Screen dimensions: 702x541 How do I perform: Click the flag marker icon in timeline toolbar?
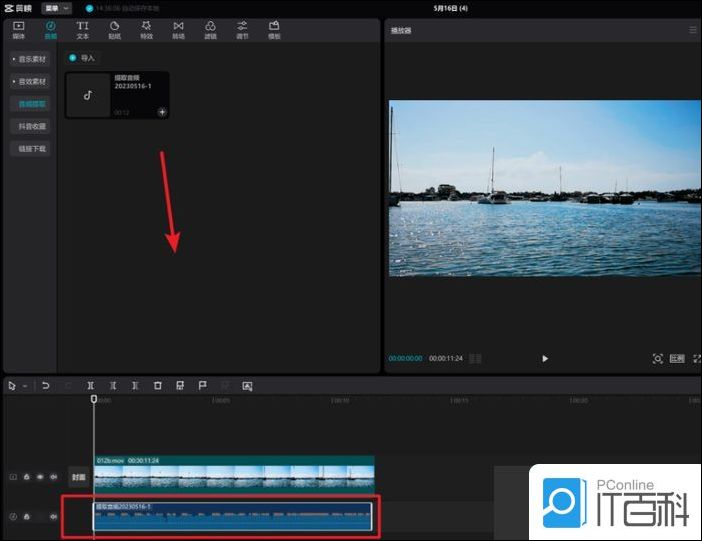click(x=202, y=385)
